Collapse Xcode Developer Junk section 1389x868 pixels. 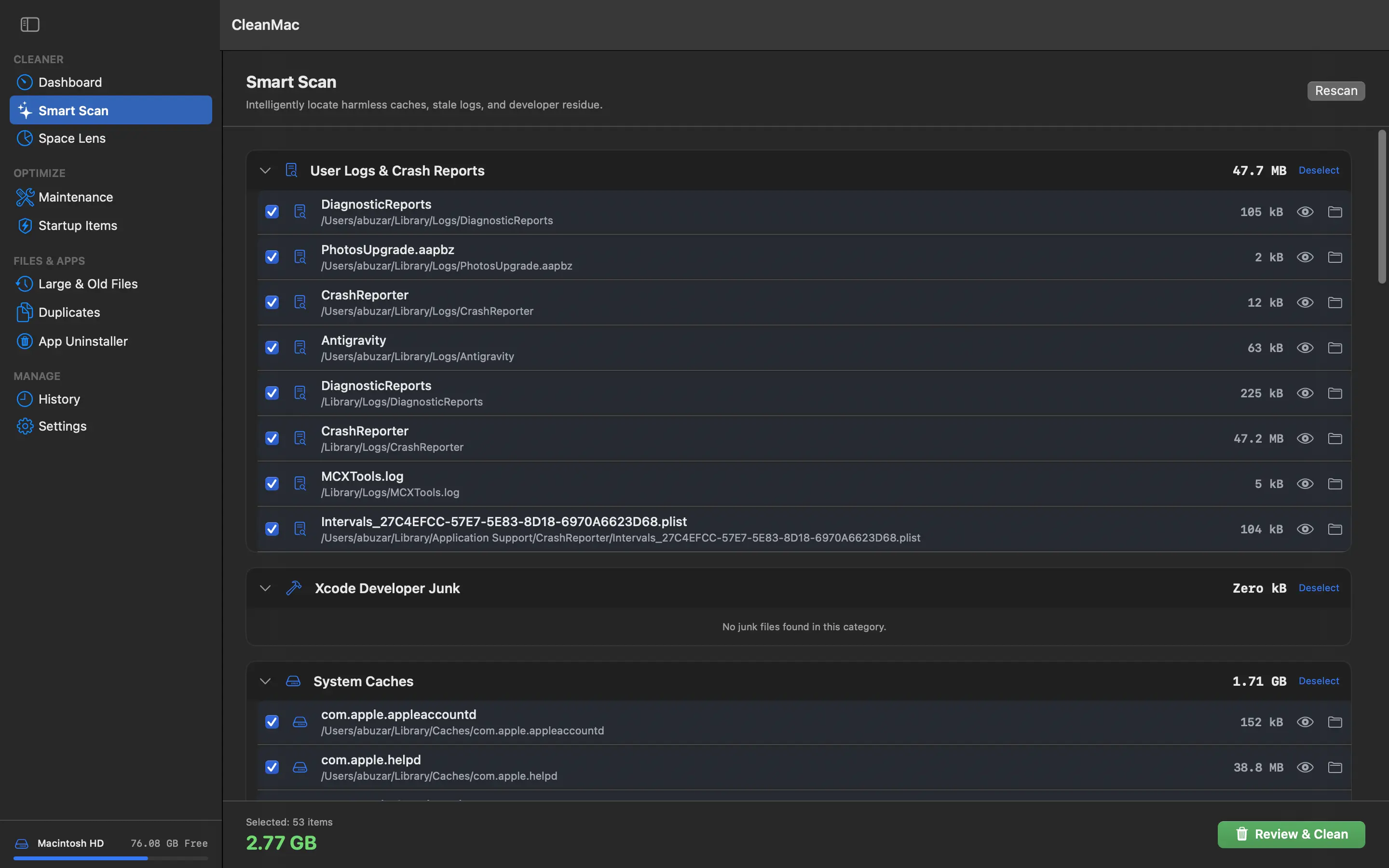point(265,588)
